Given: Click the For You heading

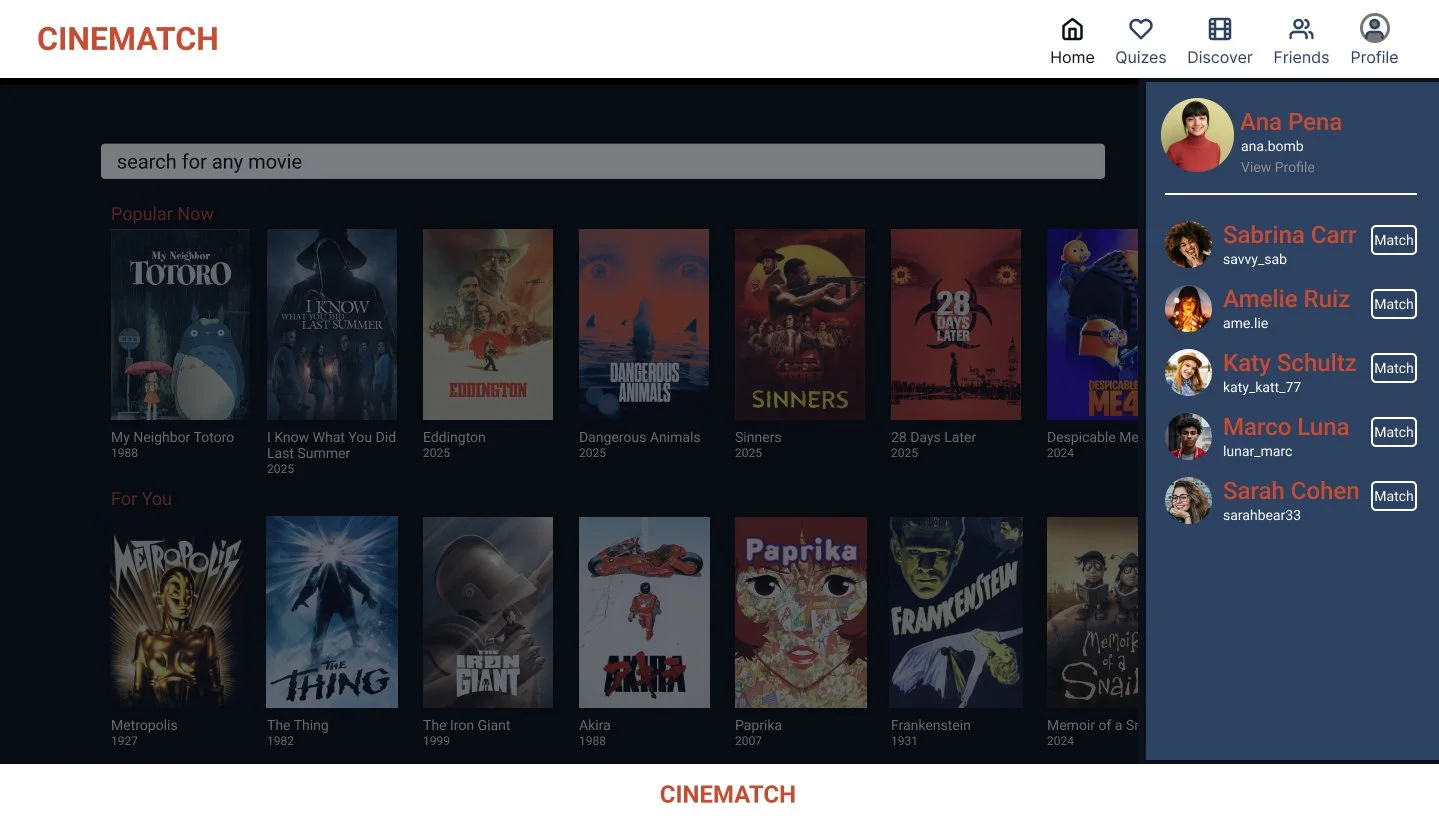Looking at the screenshot, I should tap(141, 499).
